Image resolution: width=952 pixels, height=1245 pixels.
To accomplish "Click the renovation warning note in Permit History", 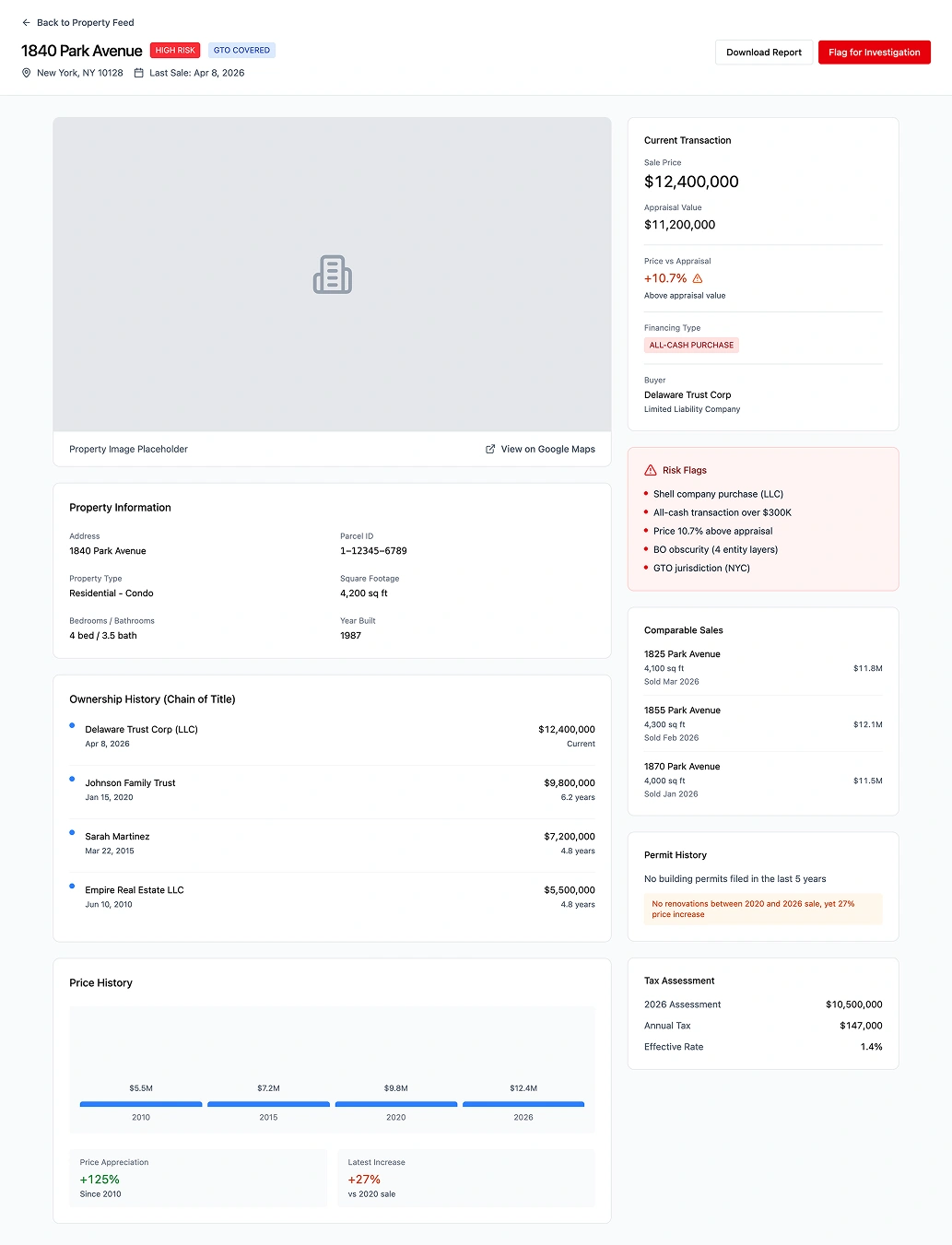I will (x=762, y=909).
